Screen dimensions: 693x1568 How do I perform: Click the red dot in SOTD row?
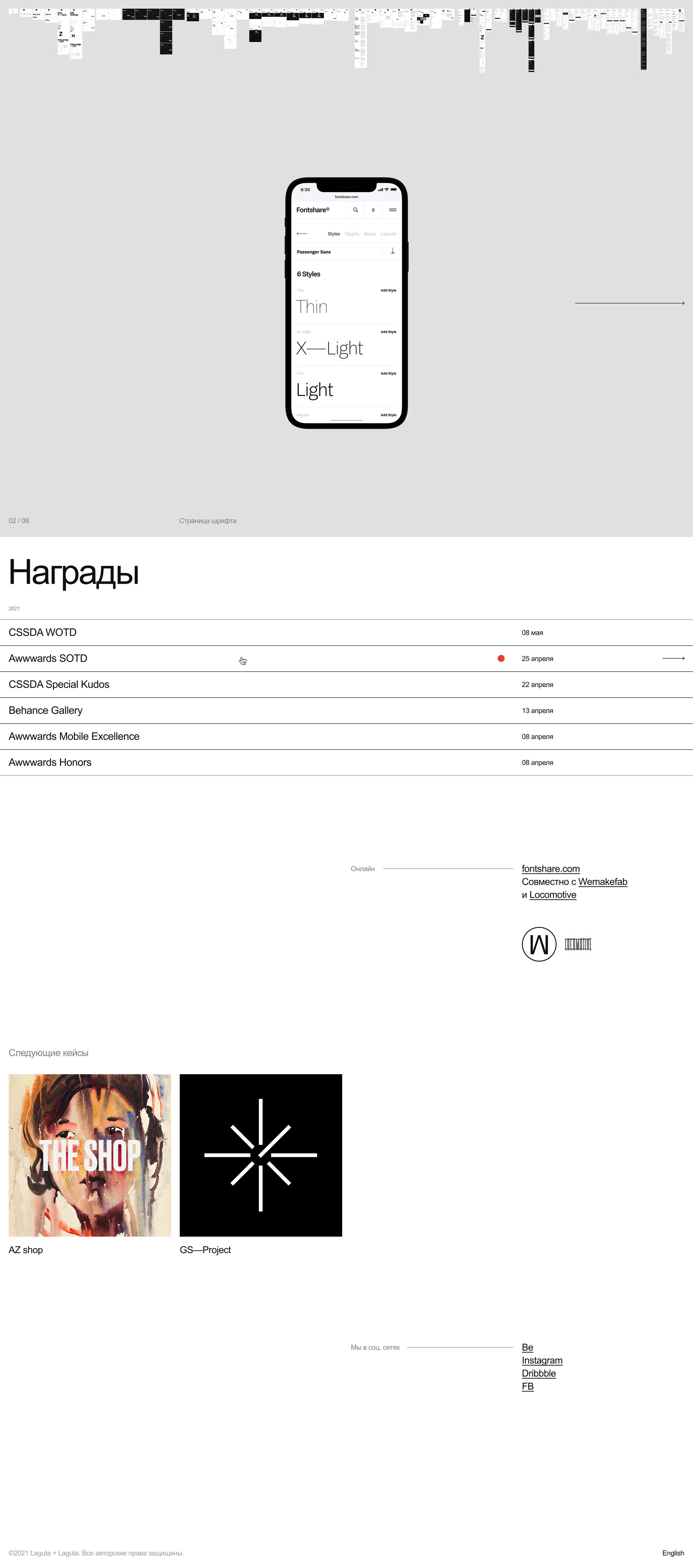tap(501, 658)
